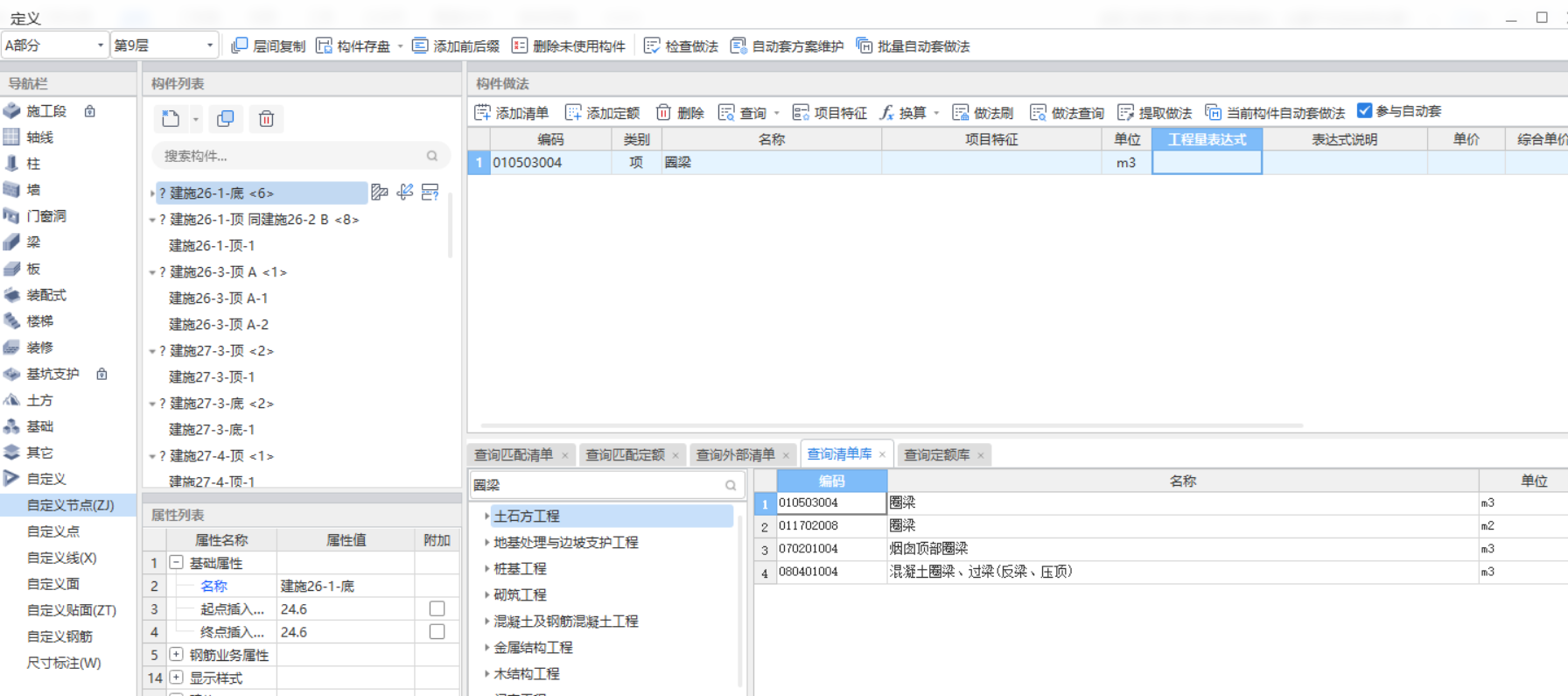Expand 钢筋业务属性 group
Screen dimensions: 1568x696
click(176, 654)
